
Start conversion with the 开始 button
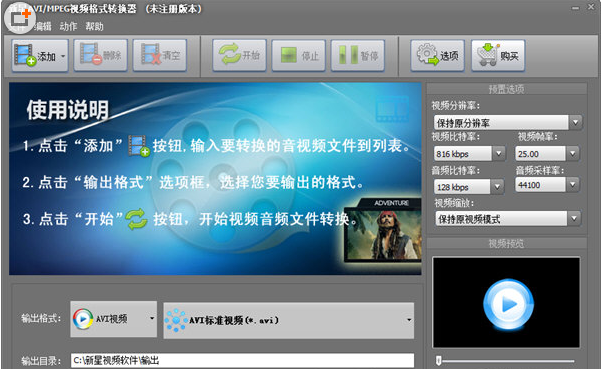[x=239, y=56]
